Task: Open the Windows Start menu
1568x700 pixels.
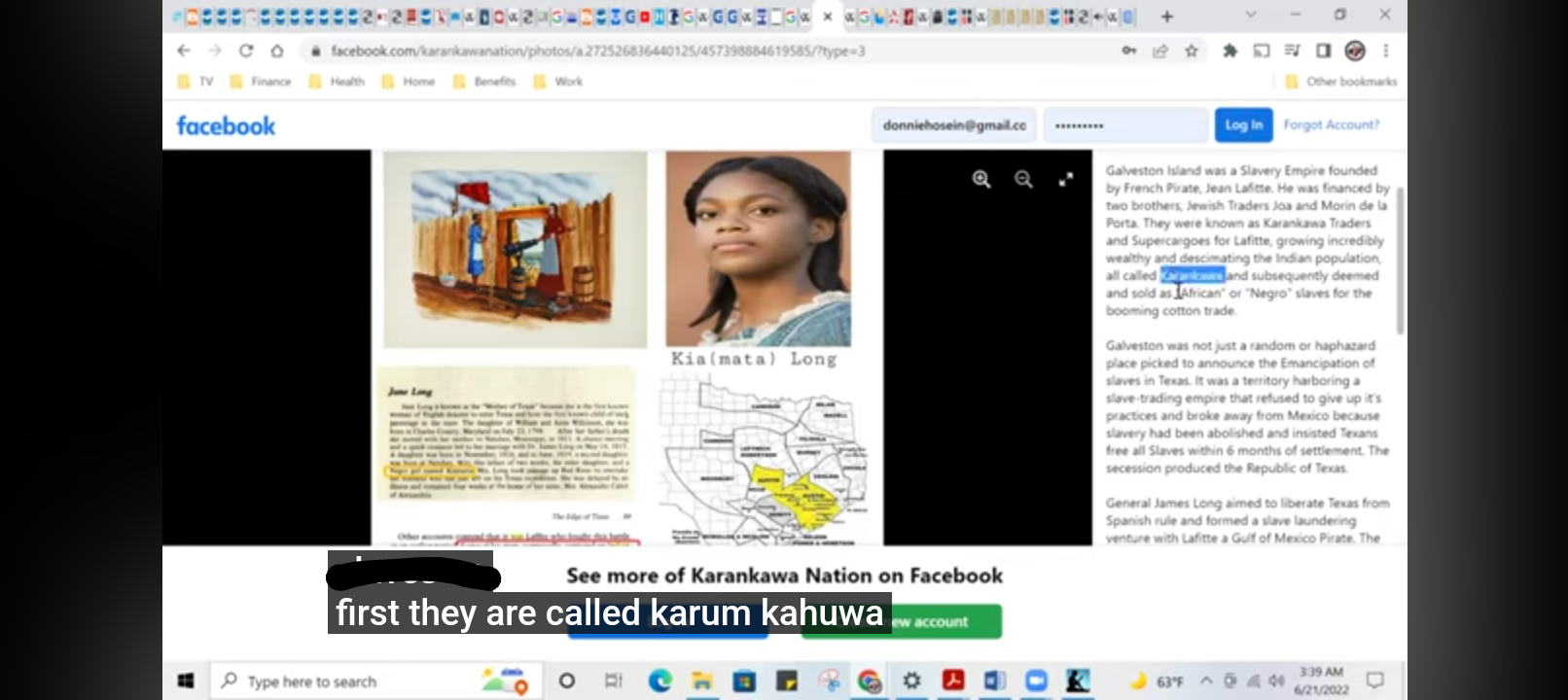Action: click(x=186, y=681)
